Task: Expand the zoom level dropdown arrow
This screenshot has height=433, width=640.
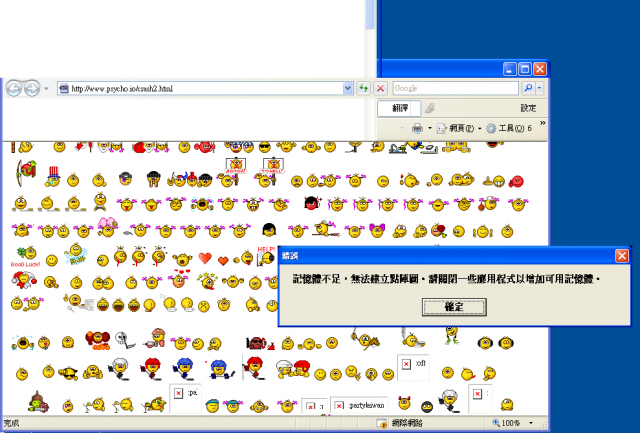Action: [x=531, y=423]
